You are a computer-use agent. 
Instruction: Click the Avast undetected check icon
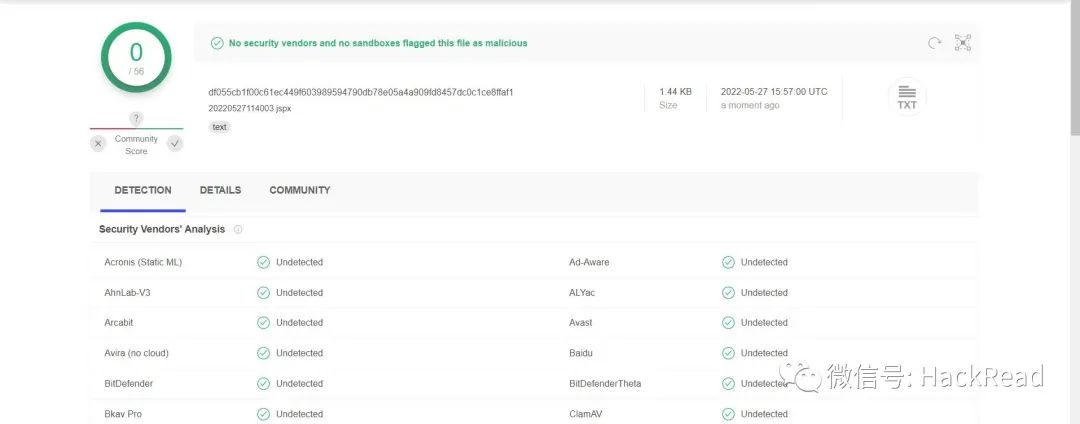click(728, 323)
